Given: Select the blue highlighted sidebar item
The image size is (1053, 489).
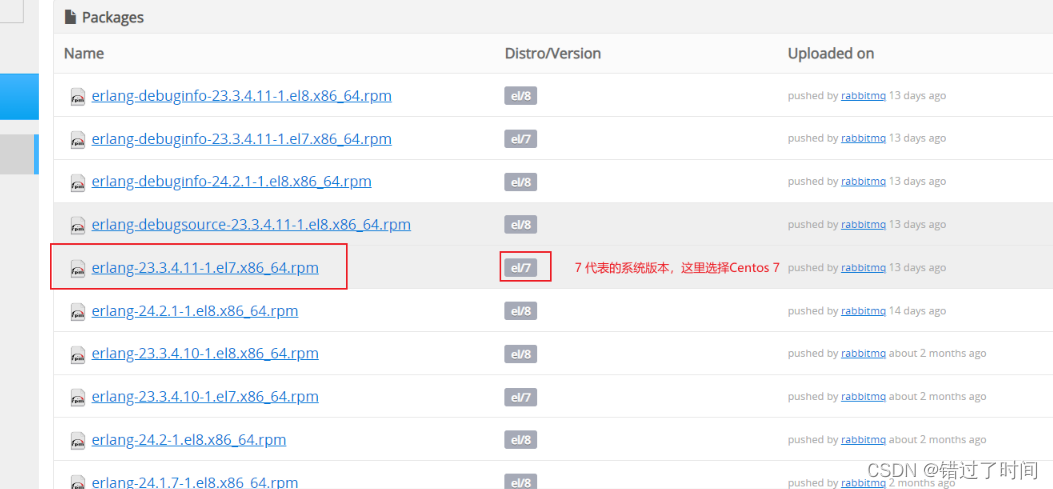Looking at the screenshot, I should [19, 97].
